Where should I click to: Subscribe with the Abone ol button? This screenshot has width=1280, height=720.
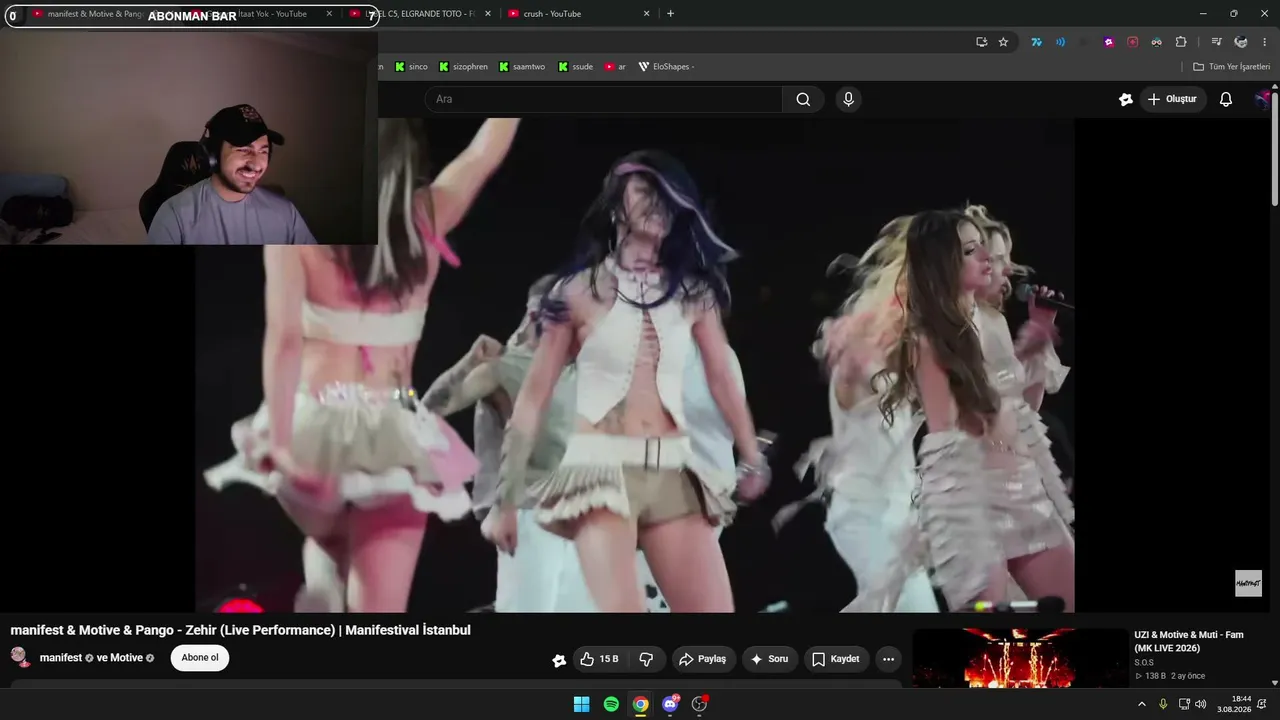point(200,658)
